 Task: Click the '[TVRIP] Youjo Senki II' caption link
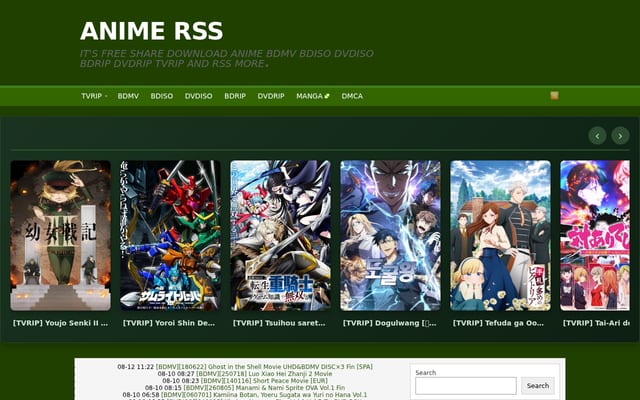coord(60,323)
